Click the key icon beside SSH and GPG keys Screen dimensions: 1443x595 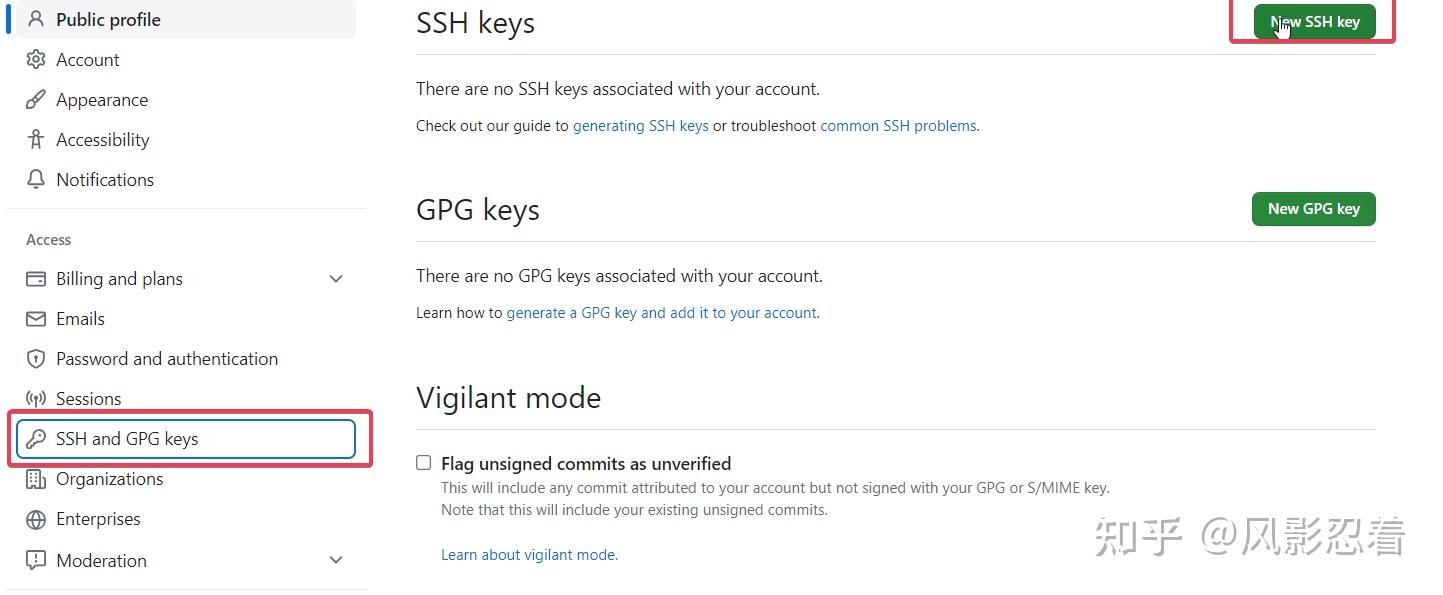tap(38, 438)
